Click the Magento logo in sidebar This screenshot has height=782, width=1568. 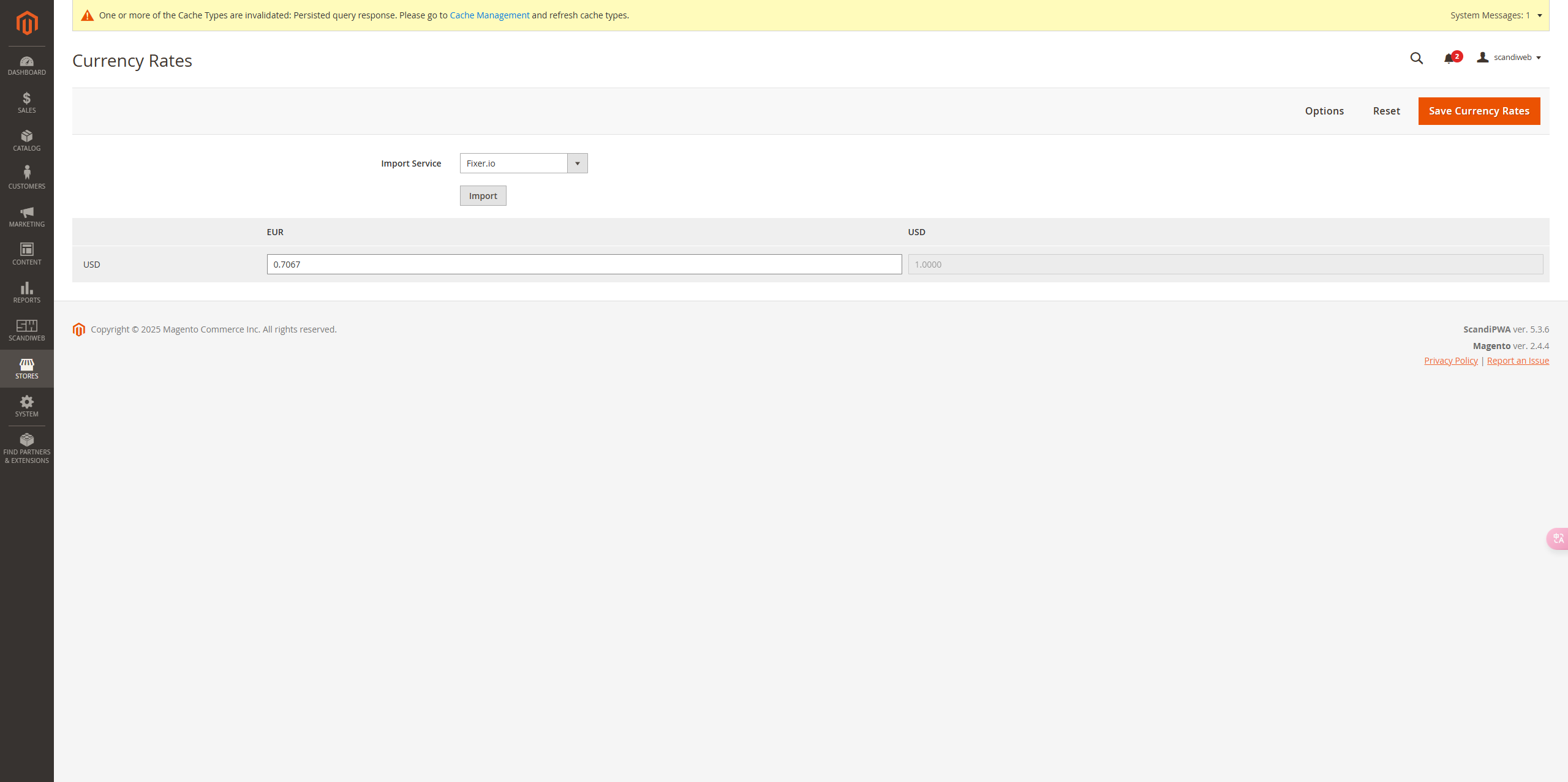(x=26, y=23)
